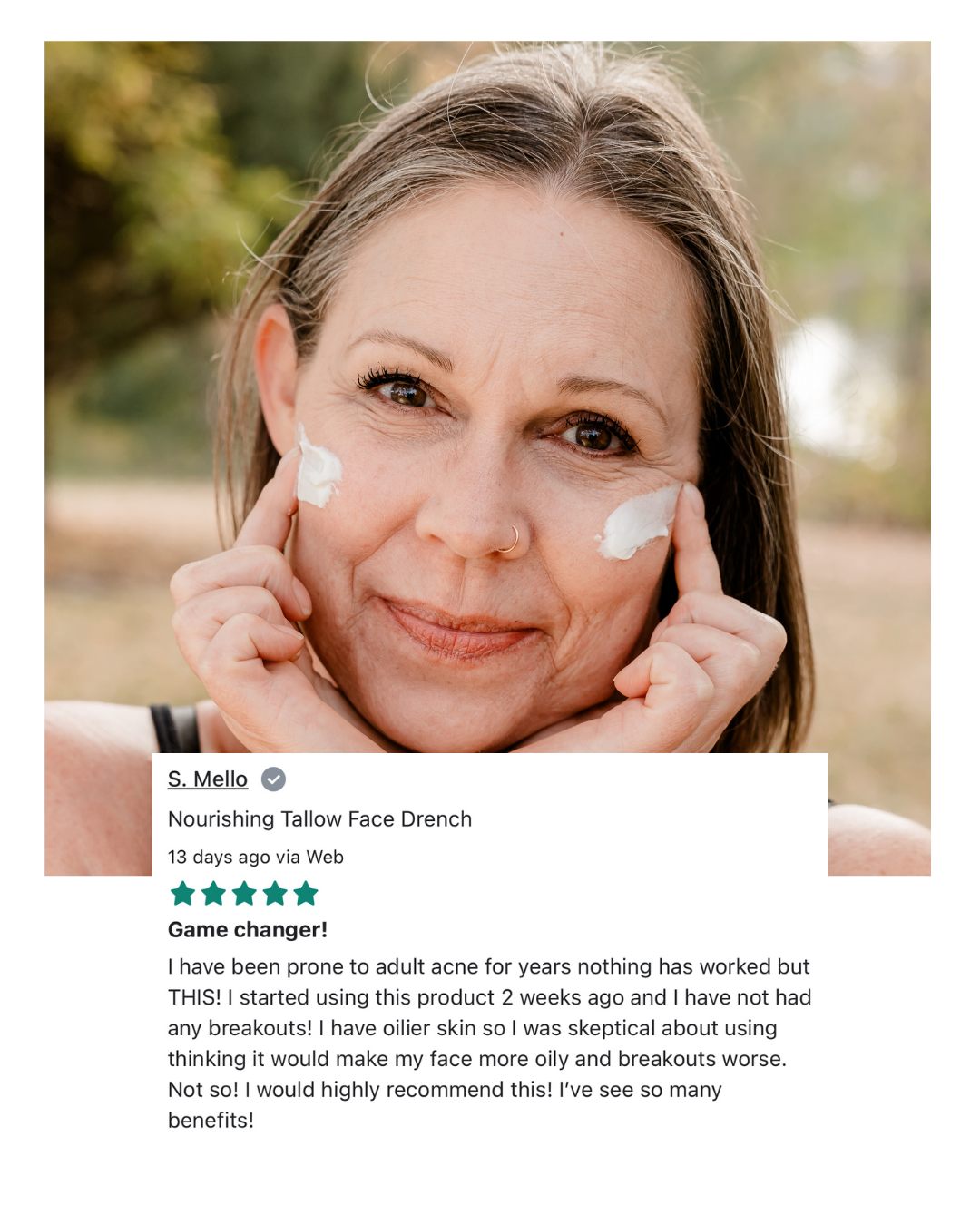980x1225 pixels.
Task: Click the word 'THIS!' in the review
Action: (x=194, y=998)
